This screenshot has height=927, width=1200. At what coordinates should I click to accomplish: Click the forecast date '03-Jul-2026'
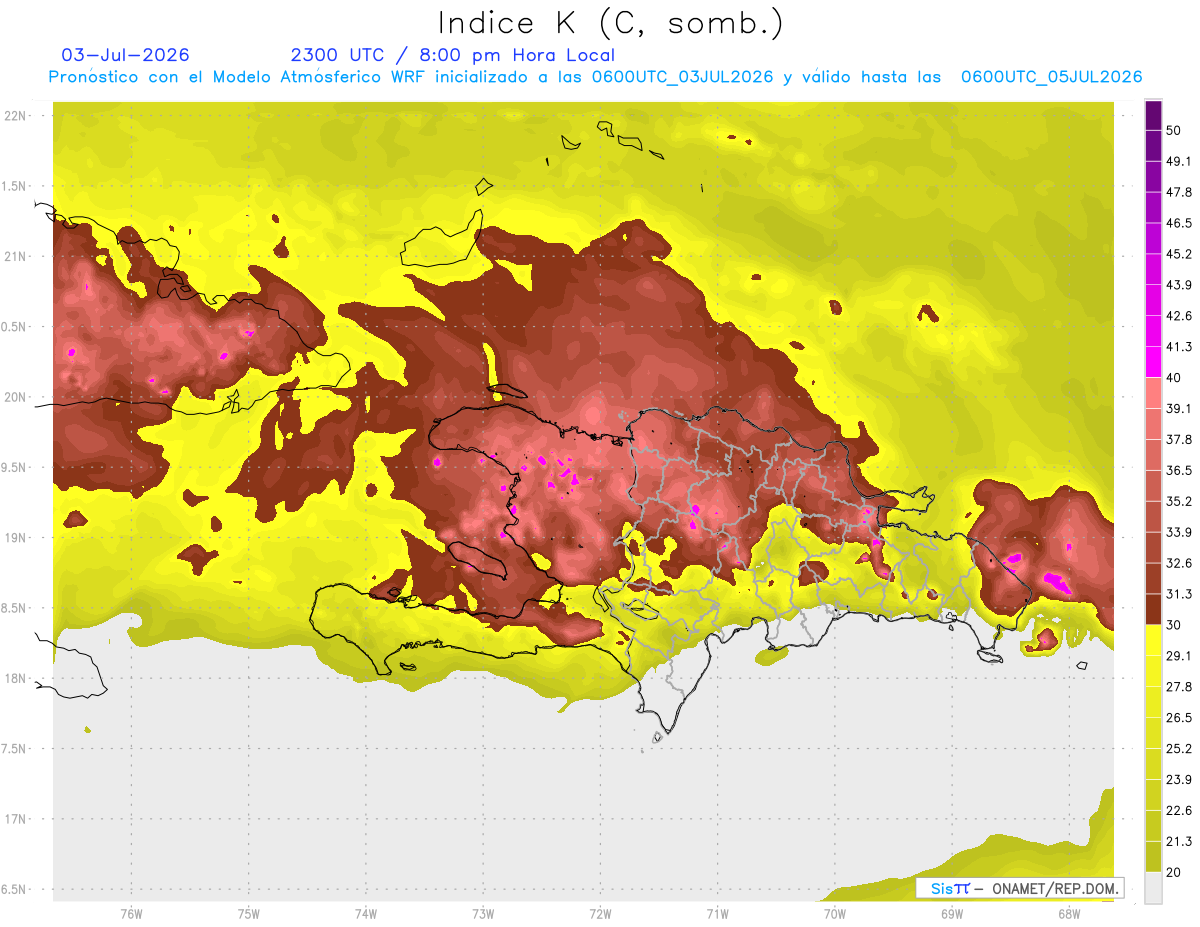126,55
